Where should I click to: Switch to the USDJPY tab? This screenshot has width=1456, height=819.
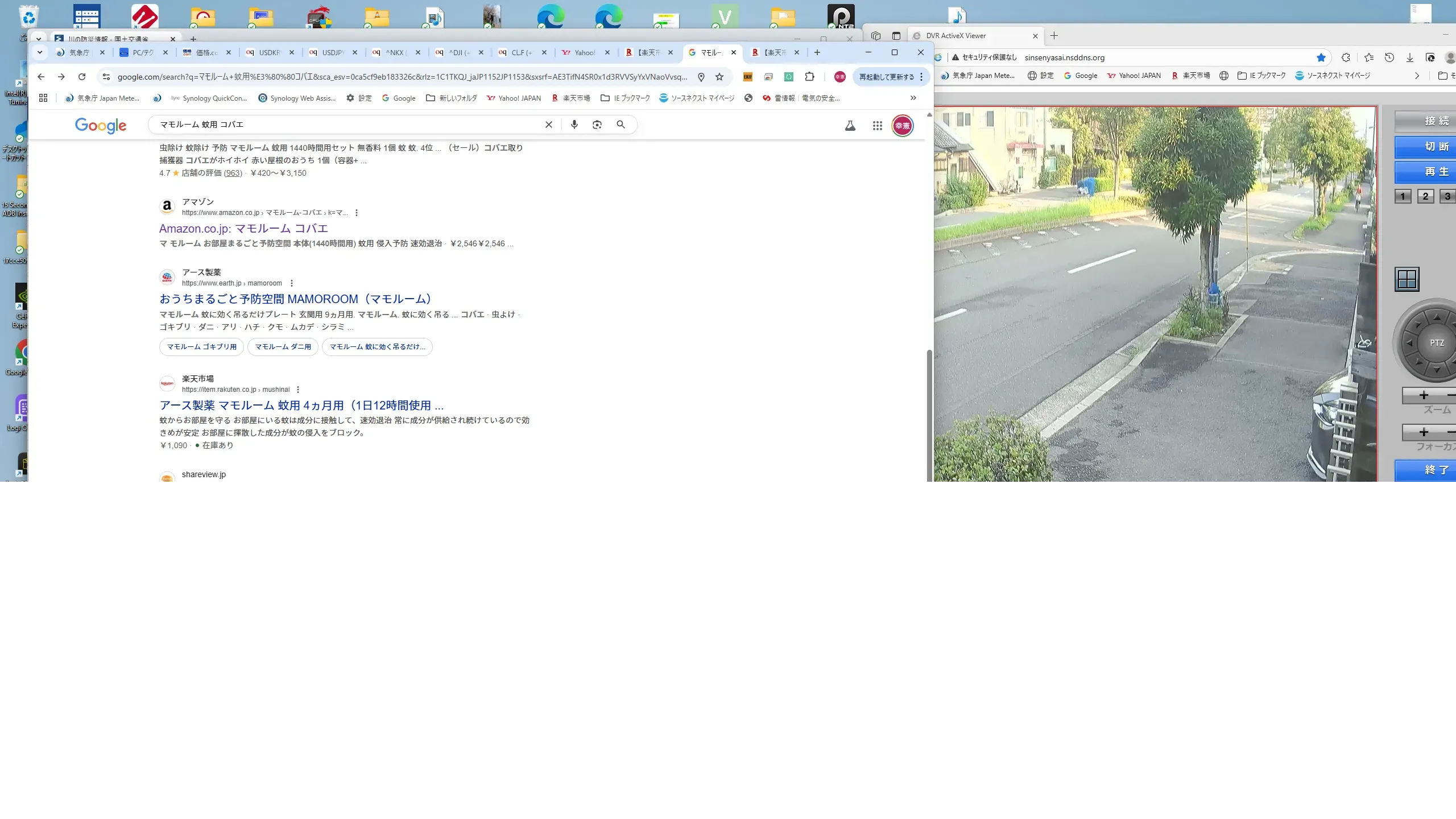coord(333,52)
